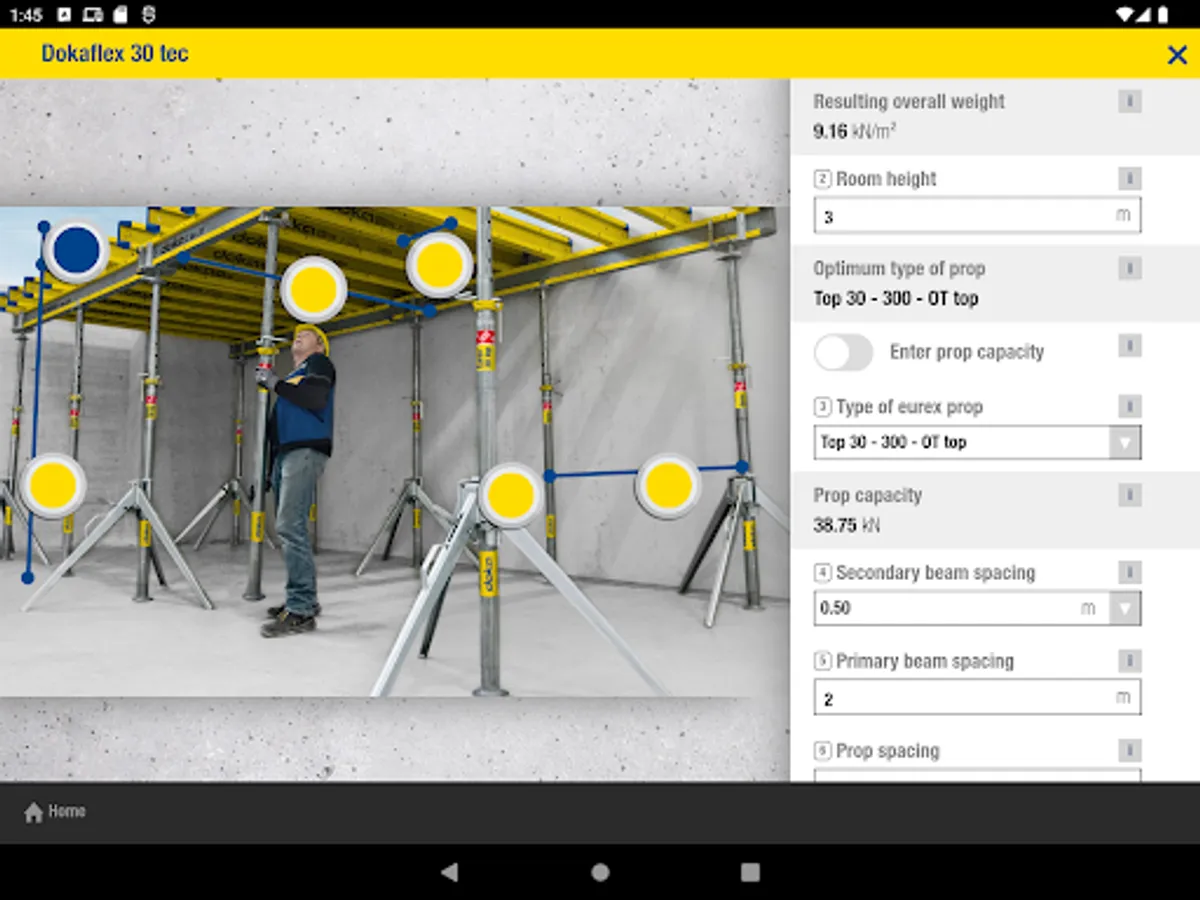Screen dimensions: 1200x900
Task: Tap Android home circle button
Action: 600,872
